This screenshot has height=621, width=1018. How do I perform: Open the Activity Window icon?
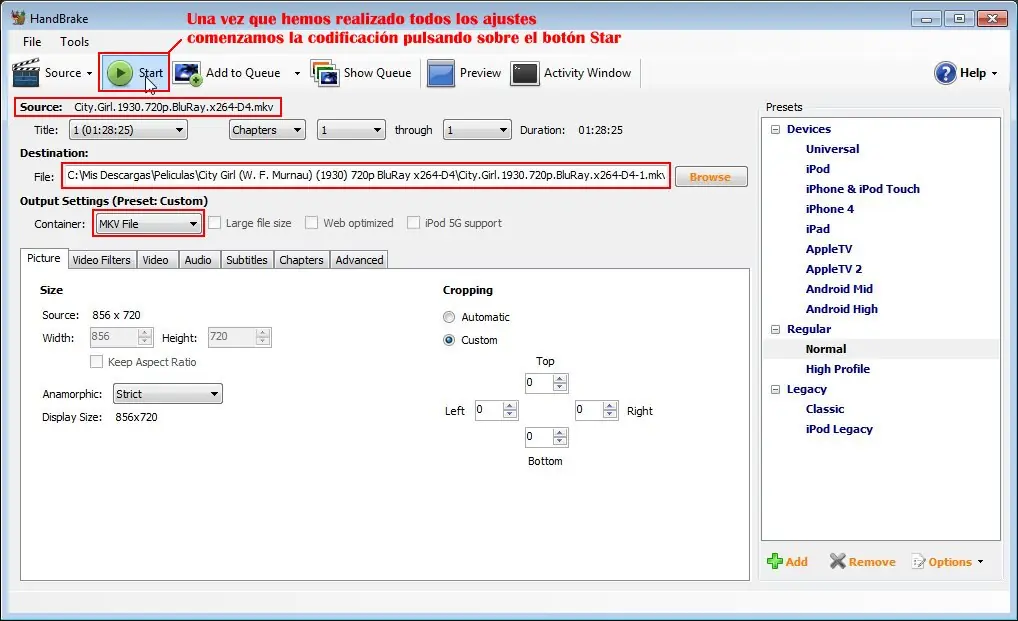pyautogui.click(x=525, y=73)
